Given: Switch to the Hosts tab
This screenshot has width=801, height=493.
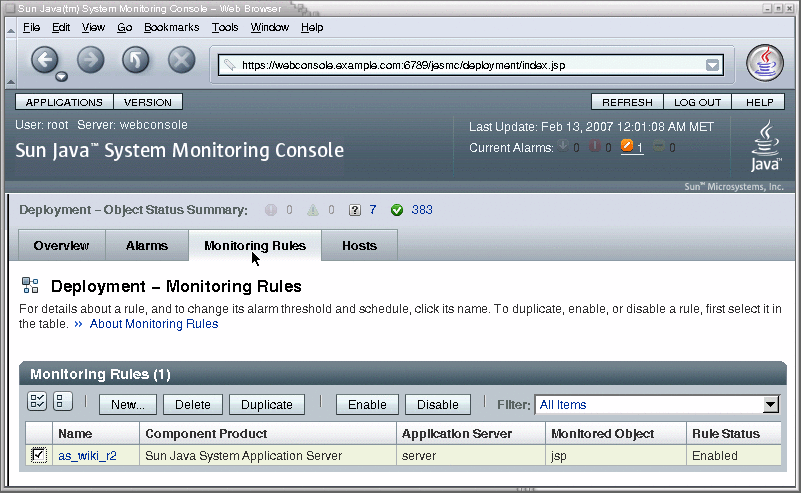Looking at the screenshot, I should (x=360, y=246).
